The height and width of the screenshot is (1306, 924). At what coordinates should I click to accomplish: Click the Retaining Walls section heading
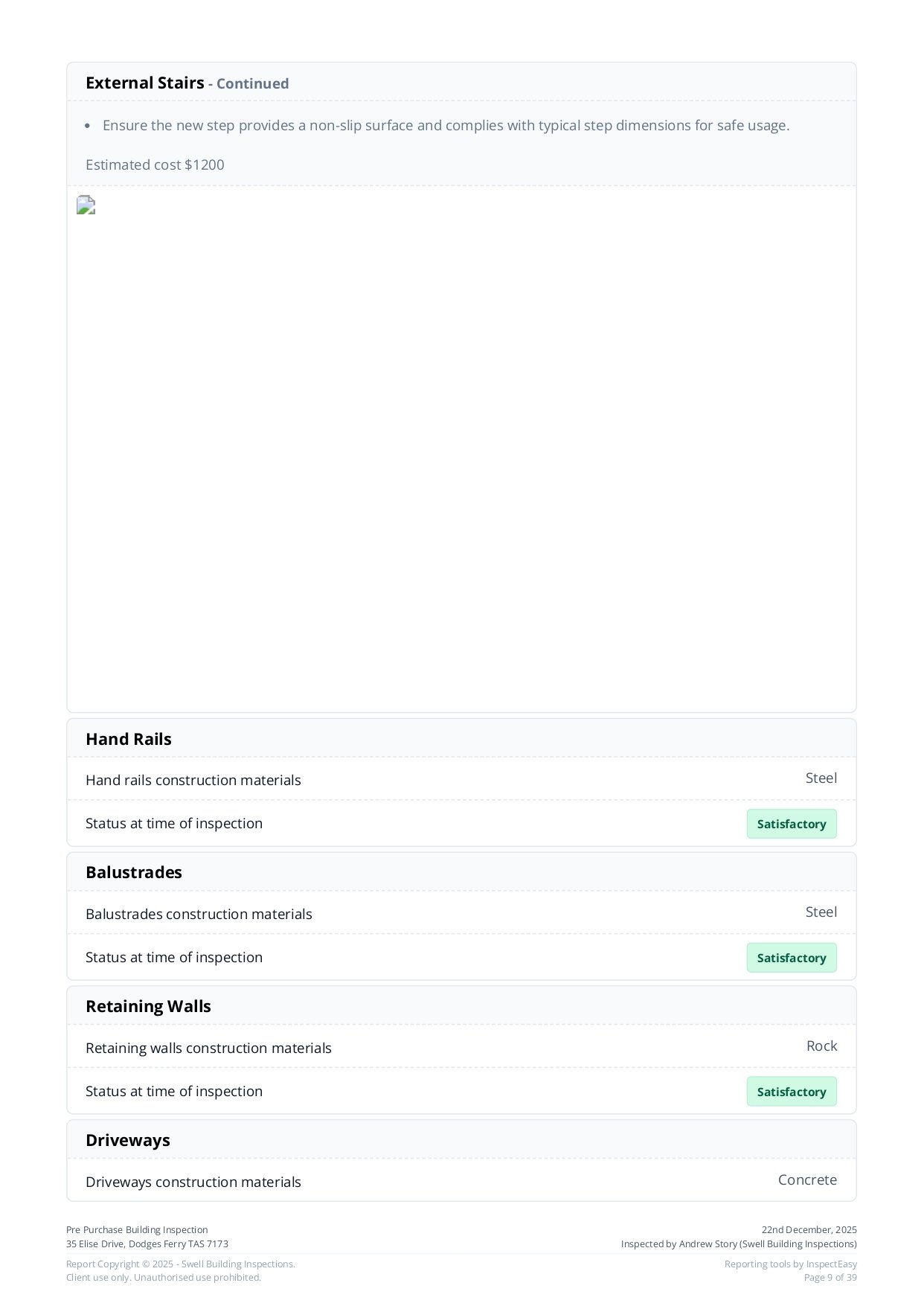click(148, 1006)
